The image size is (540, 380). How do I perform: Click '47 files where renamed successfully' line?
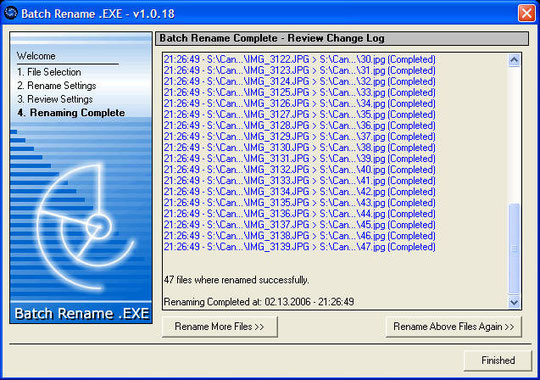pos(236,280)
